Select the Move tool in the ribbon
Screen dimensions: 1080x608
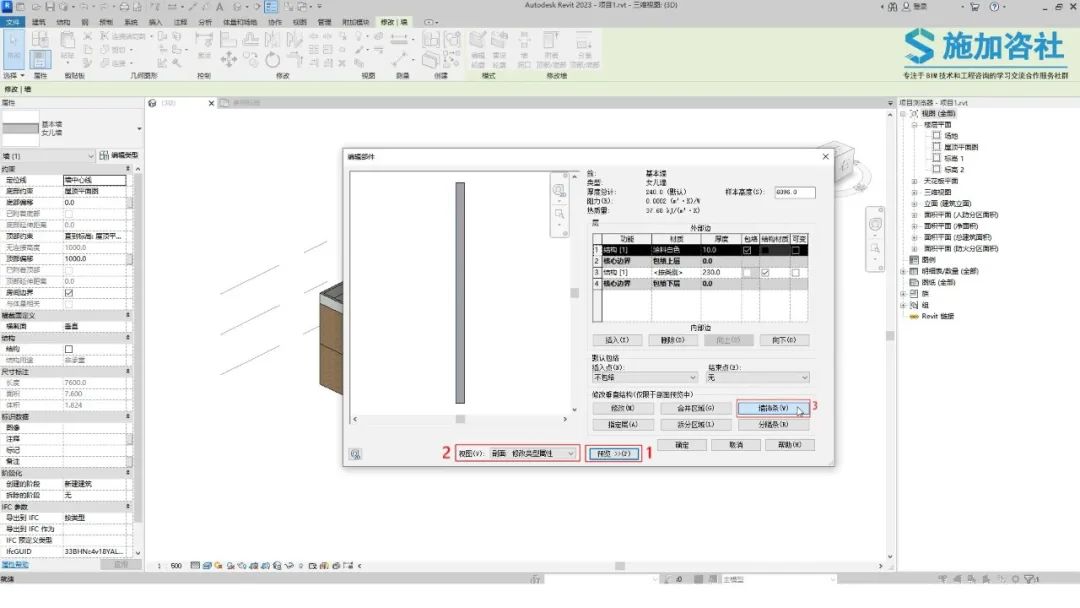(x=229, y=60)
